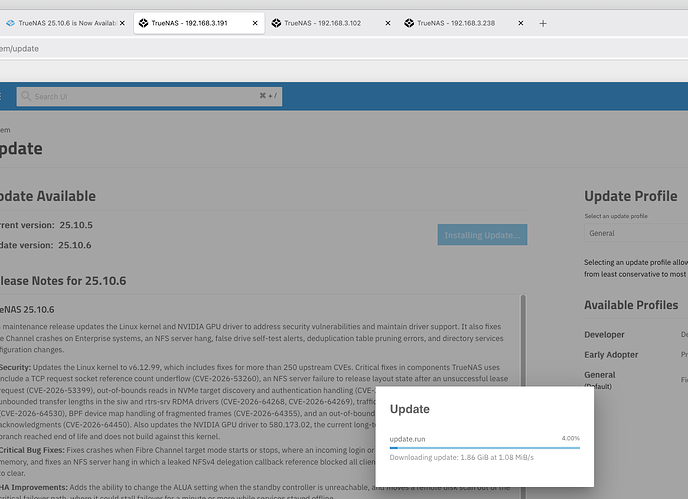Viewport: 688px width, 499px height.
Task: Click the update version 25.10.6 value
Action: (x=75, y=245)
